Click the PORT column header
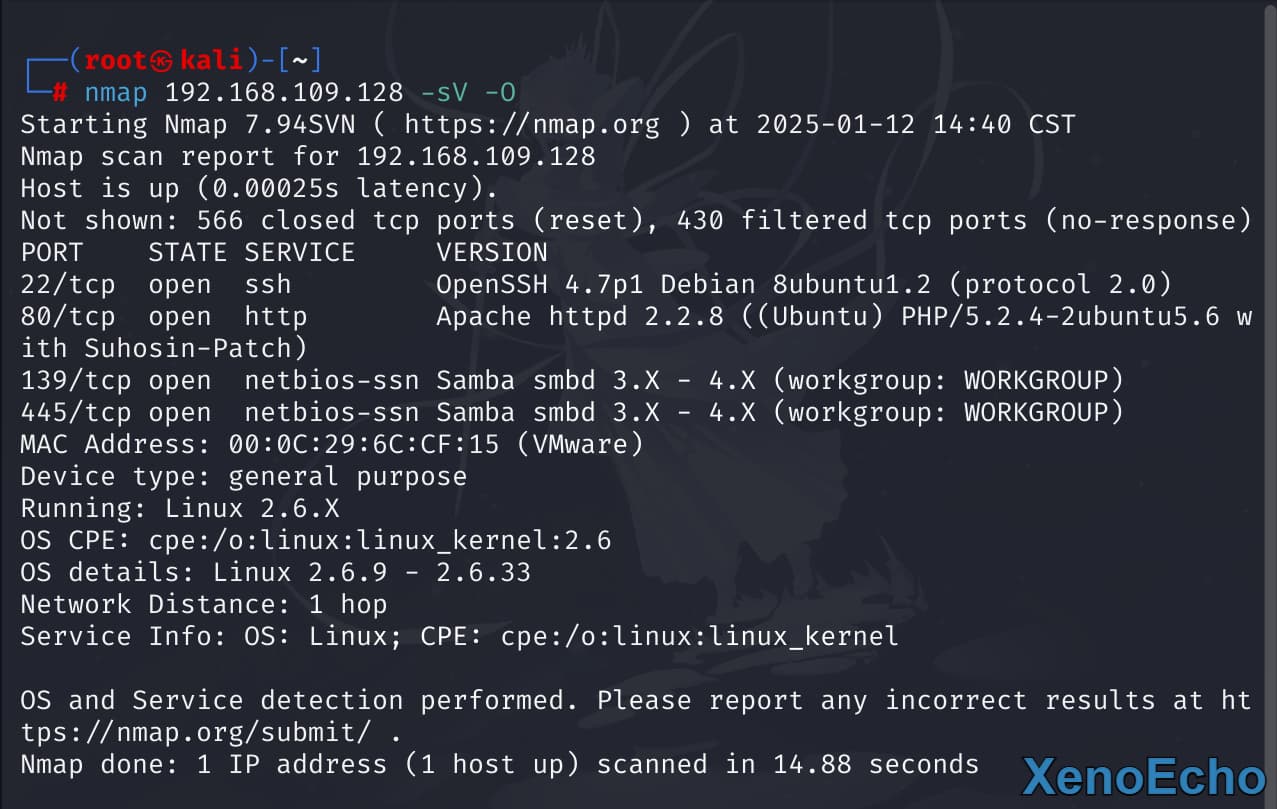The height and width of the screenshot is (809, 1277). click(x=52, y=252)
